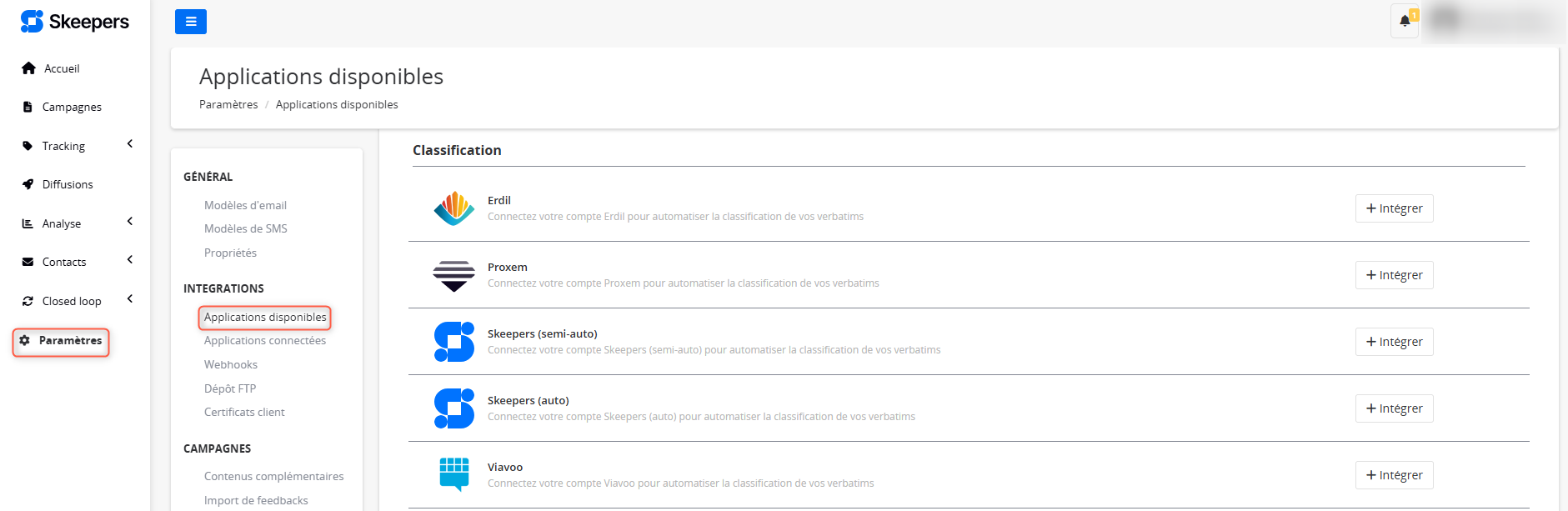Viewport: 1568px width, 511px height.
Task: Select Paramètres in the sidebar
Action: click(x=70, y=340)
